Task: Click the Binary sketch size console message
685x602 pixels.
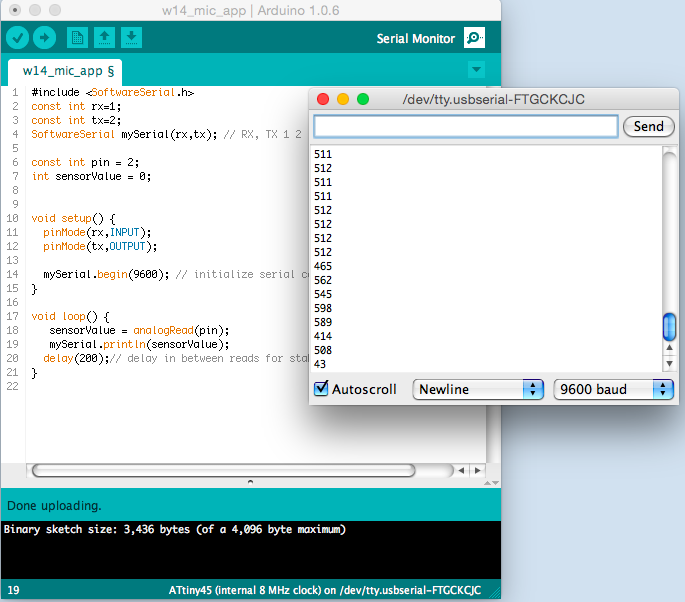Action: coord(175,529)
